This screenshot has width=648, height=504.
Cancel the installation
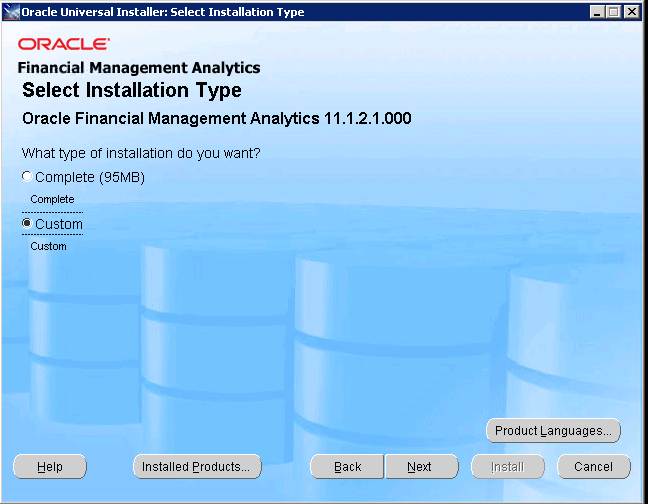click(x=594, y=467)
